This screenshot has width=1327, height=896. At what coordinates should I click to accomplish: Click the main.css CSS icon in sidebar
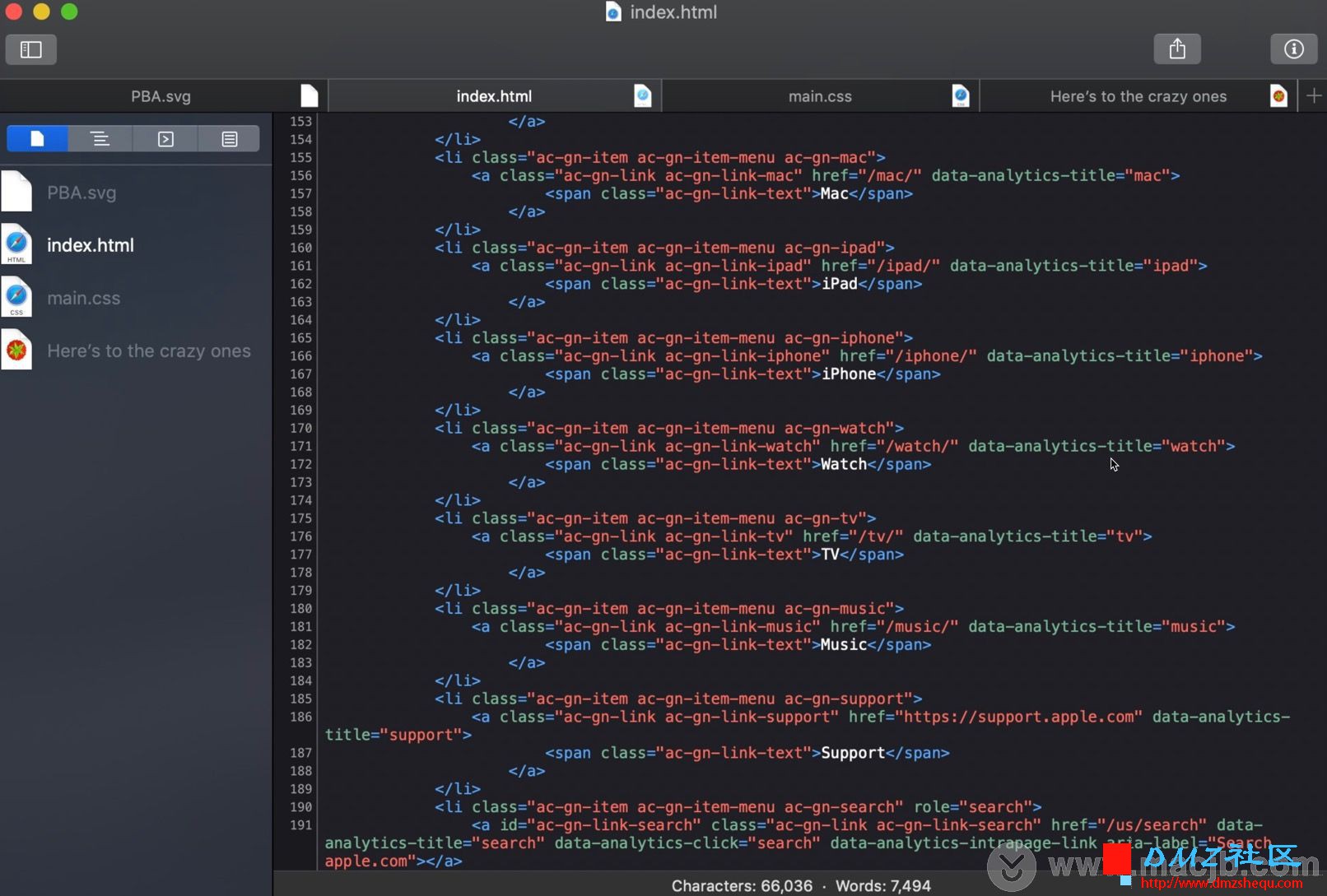16,297
